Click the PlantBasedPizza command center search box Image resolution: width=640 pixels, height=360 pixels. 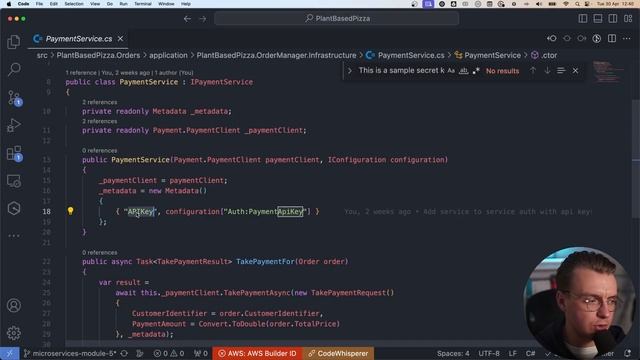[337, 18]
